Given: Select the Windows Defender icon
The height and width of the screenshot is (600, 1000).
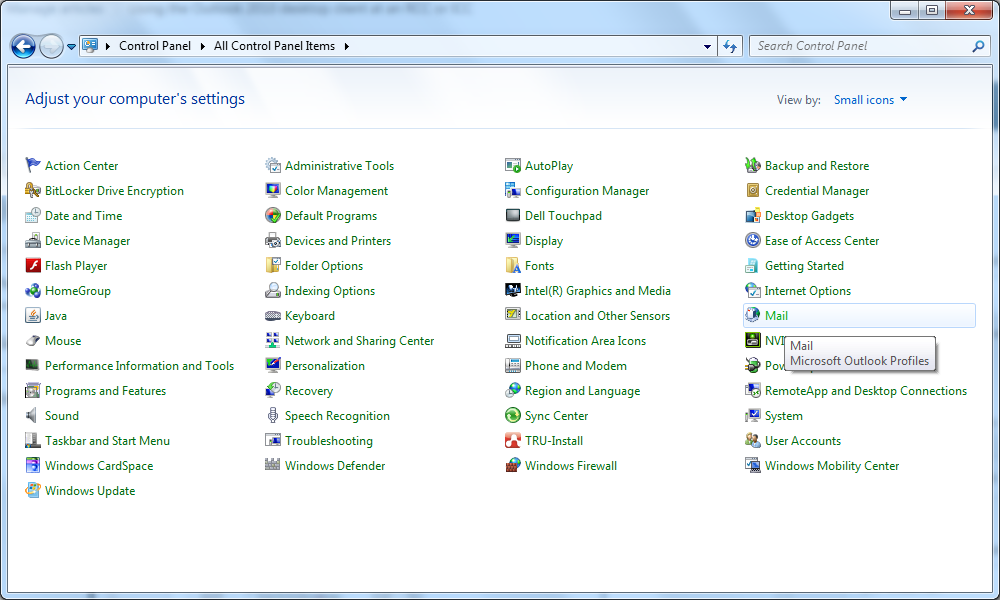Looking at the screenshot, I should pyautogui.click(x=273, y=466).
